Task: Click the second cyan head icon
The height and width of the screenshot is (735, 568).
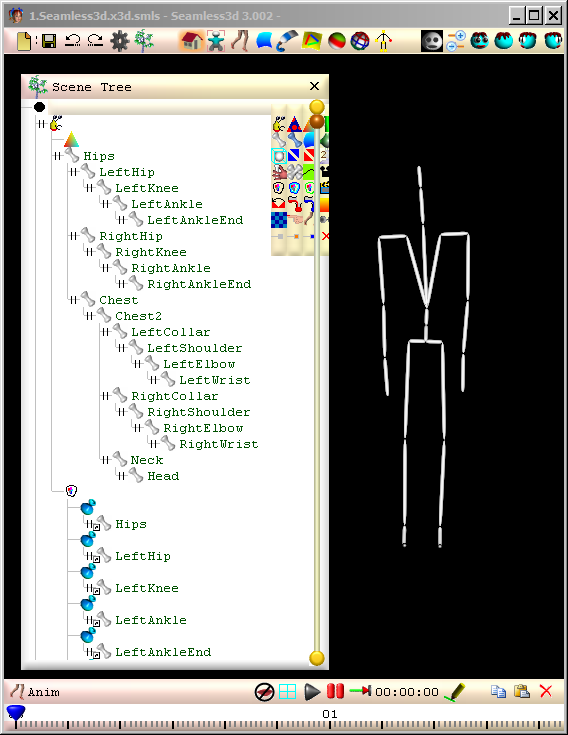Action: [x=504, y=41]
